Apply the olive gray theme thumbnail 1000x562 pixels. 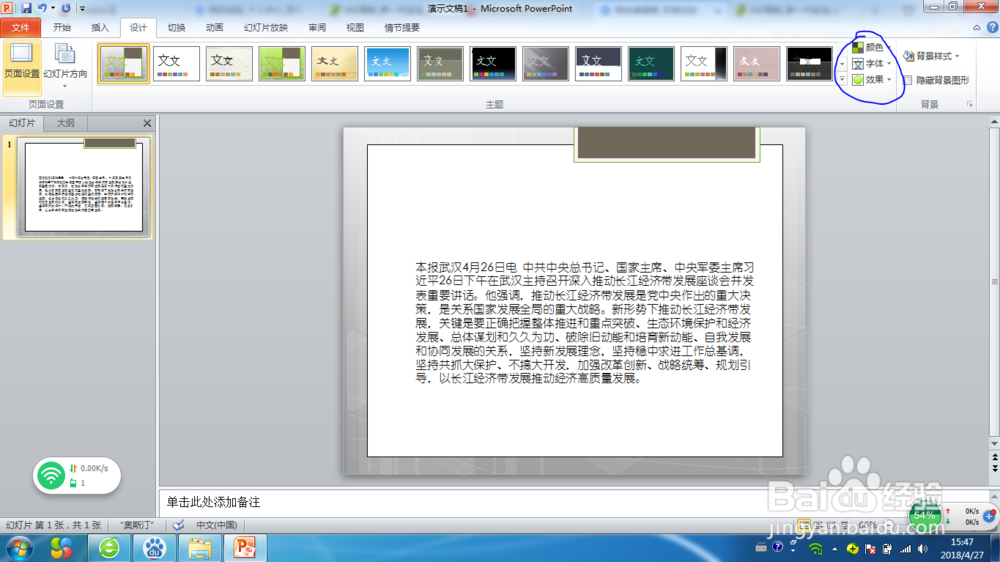pos(440,64)
